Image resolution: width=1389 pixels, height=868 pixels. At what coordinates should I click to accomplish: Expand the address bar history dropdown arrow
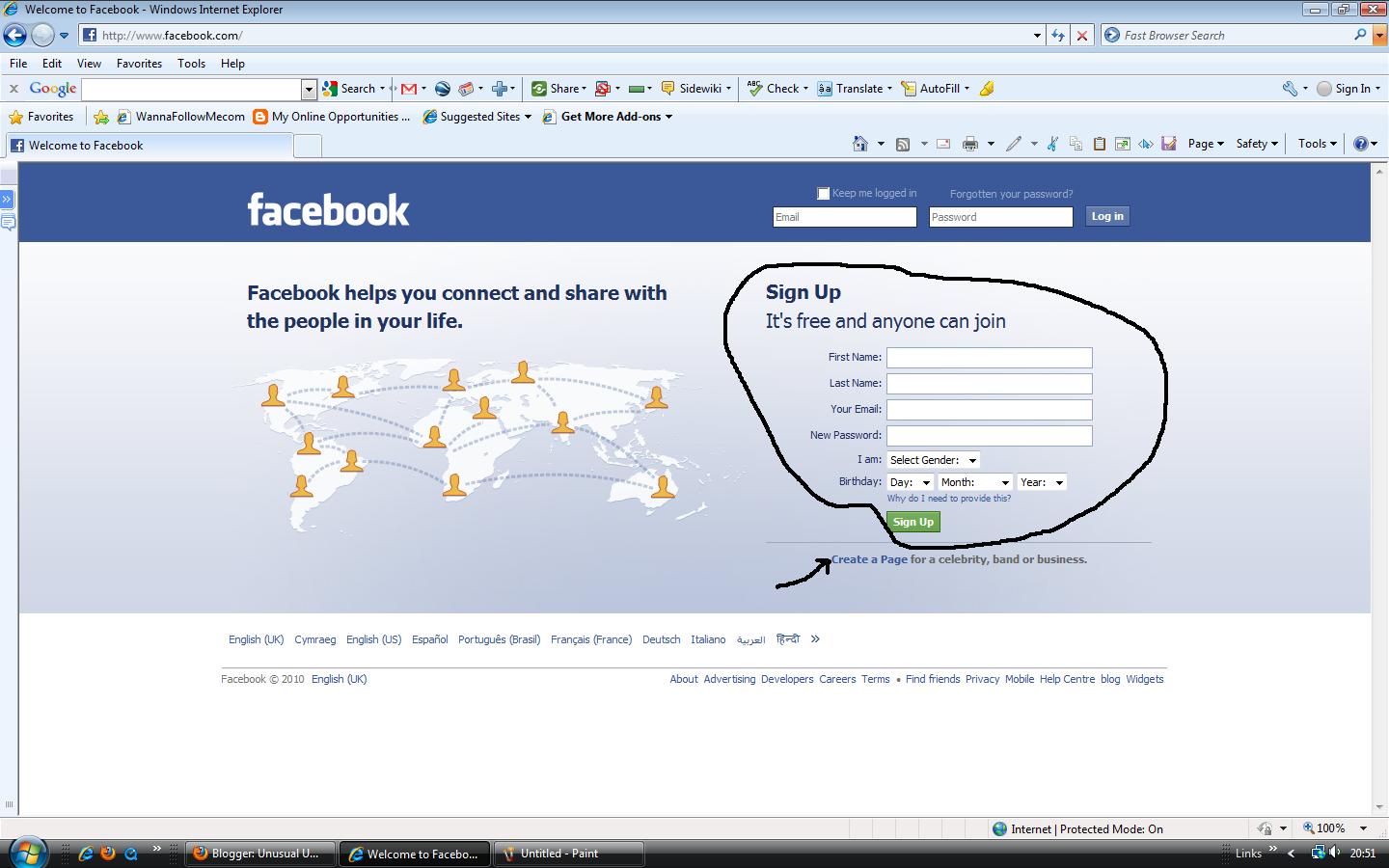pyautogui.click(x=1037, y=36)
